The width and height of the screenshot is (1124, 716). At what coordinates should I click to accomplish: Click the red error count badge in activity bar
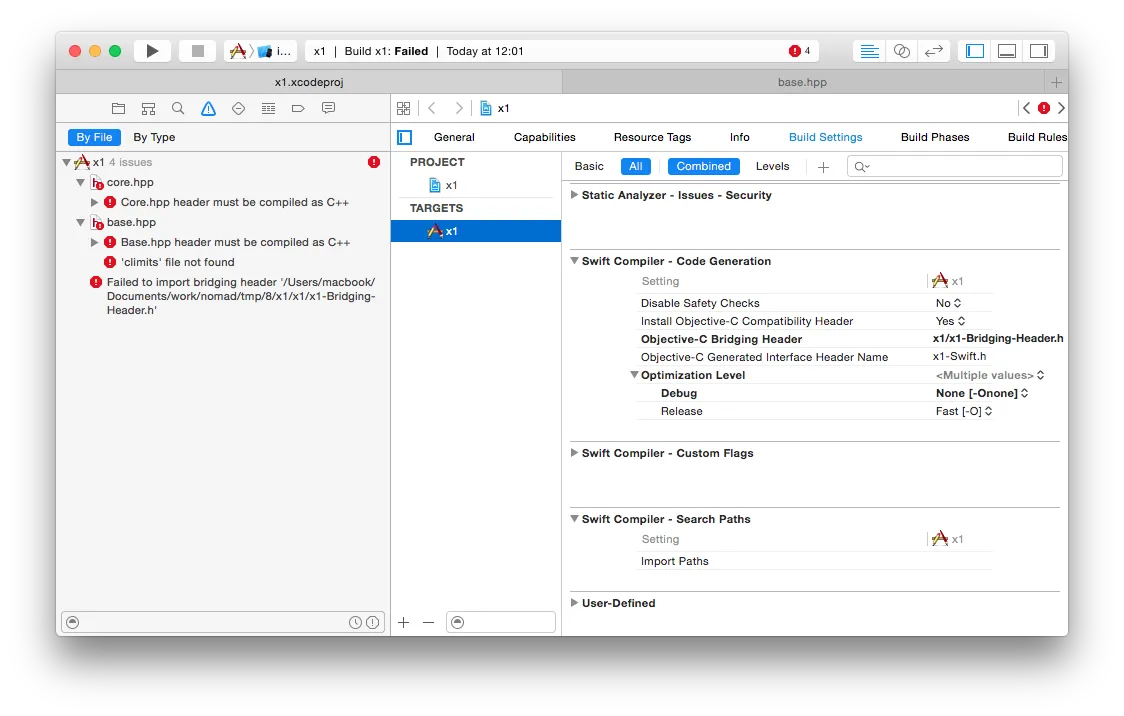tap(799, 51)
